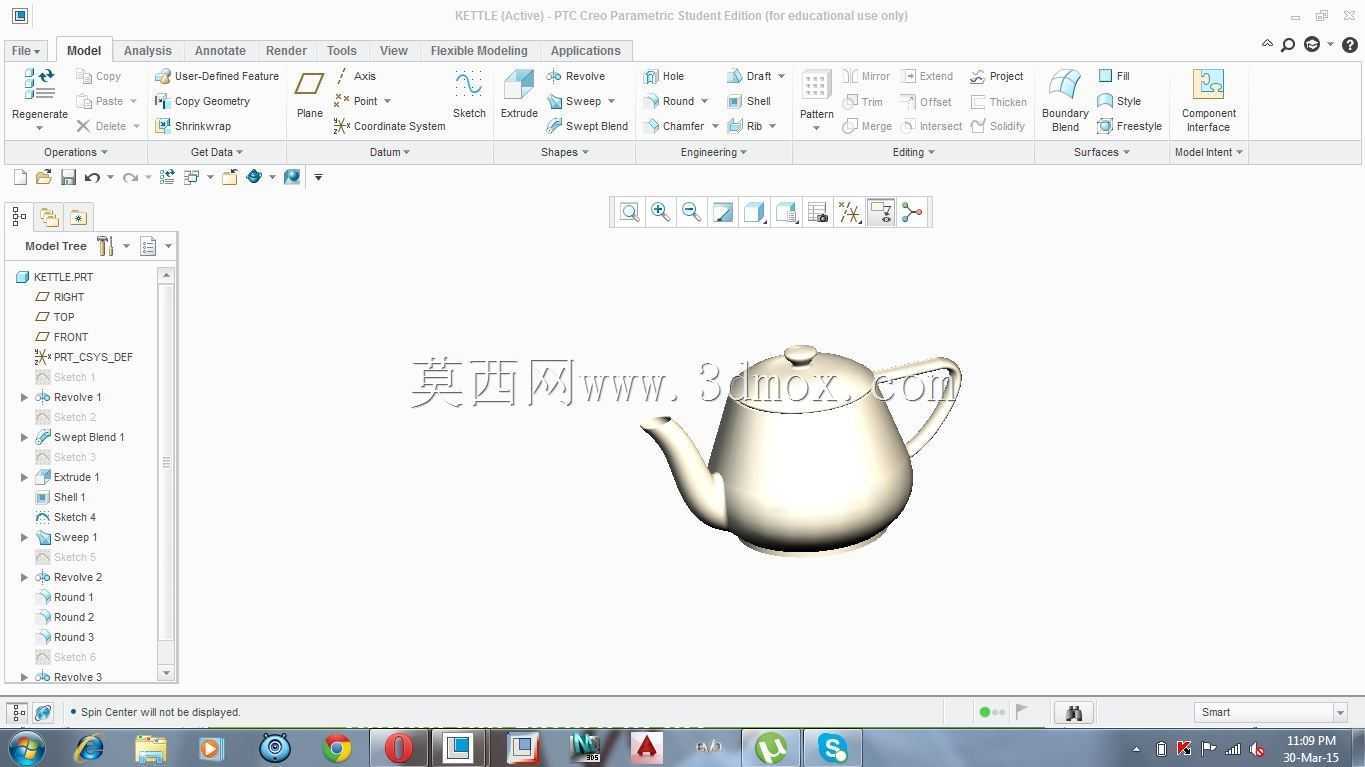The image size is (1365, 767).
Task: Switch to the Render tab
Action: pos(286,50)
